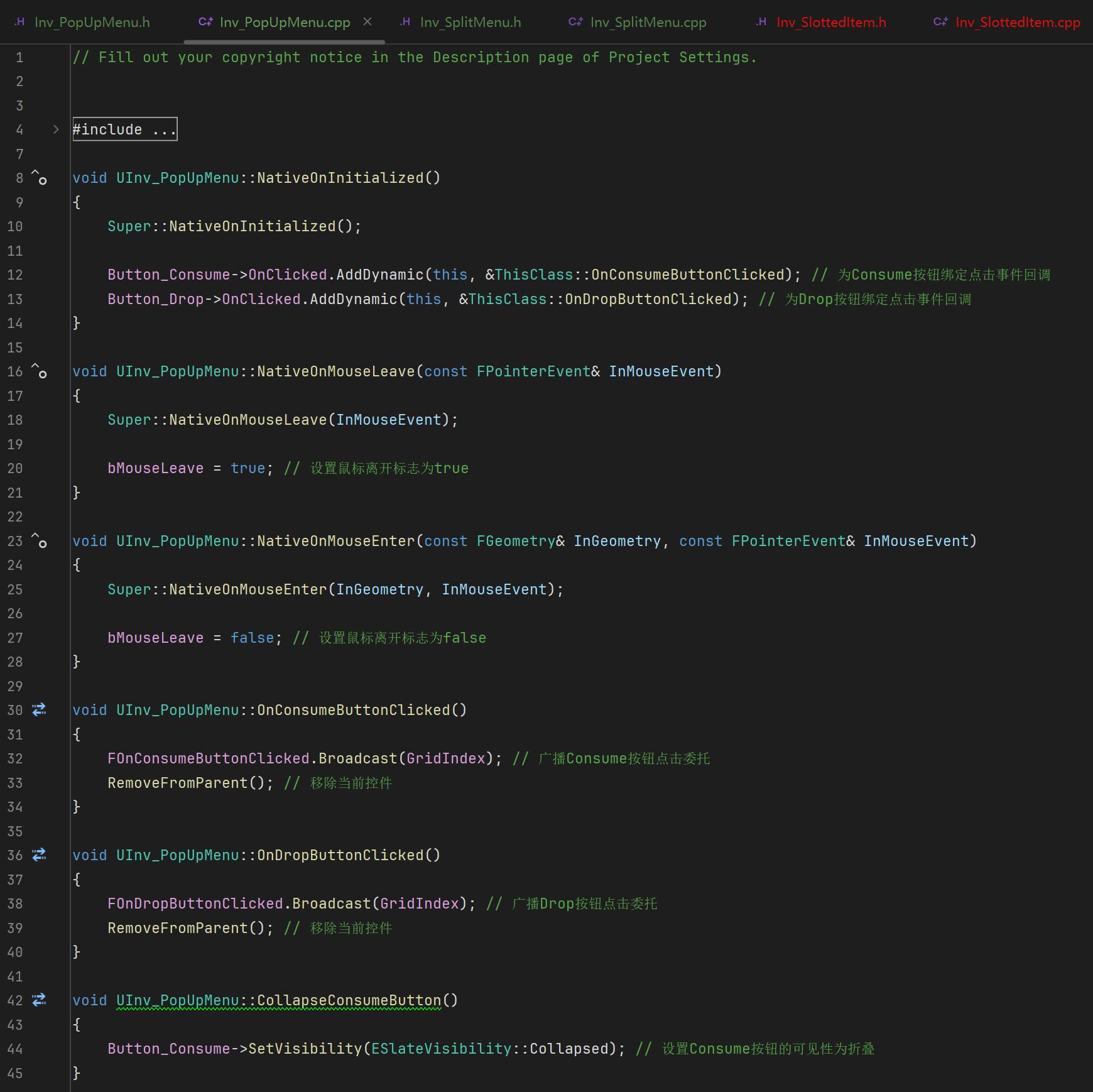The height and width of the screenshot is (1092, 1093).
Task: Click the override gutter icon beside NativeOnInitialized
Action: coord(39,178)
